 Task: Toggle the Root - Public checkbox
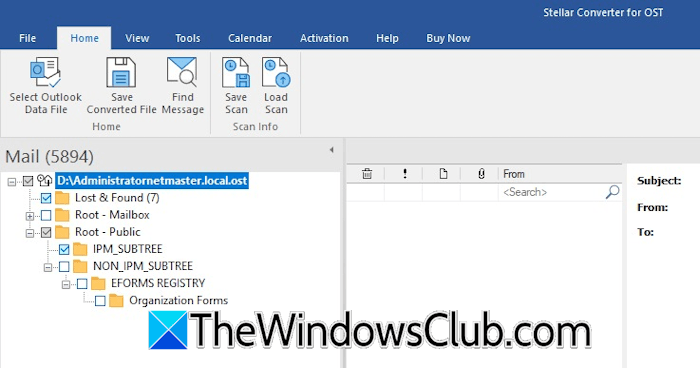coord(46,232)
